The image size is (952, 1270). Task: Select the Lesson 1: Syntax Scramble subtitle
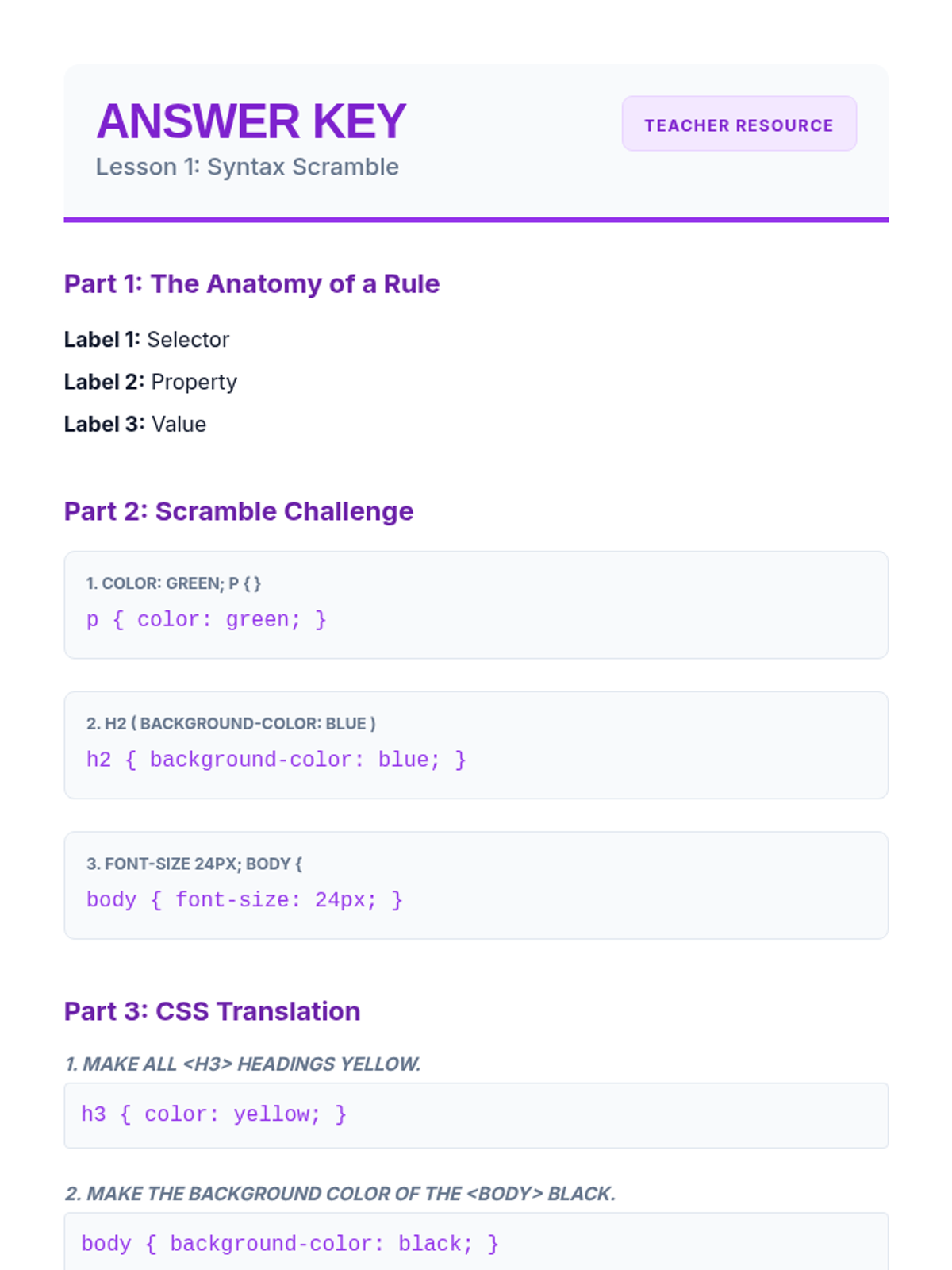pos(247,167)
